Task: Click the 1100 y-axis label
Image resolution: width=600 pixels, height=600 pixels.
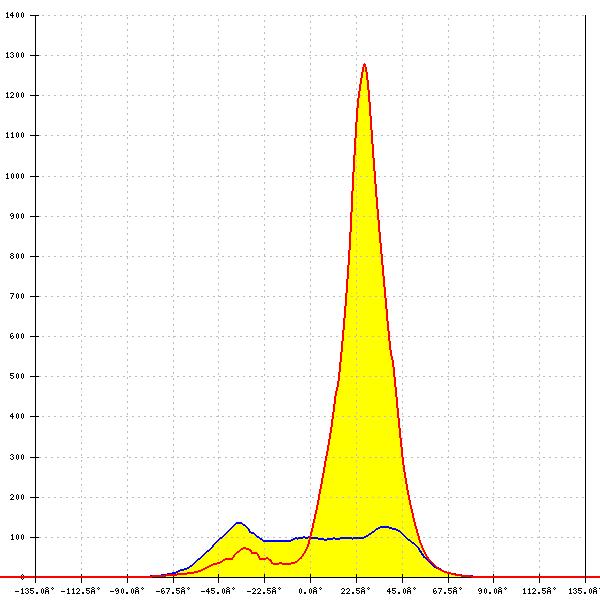Action: point(15,135)
